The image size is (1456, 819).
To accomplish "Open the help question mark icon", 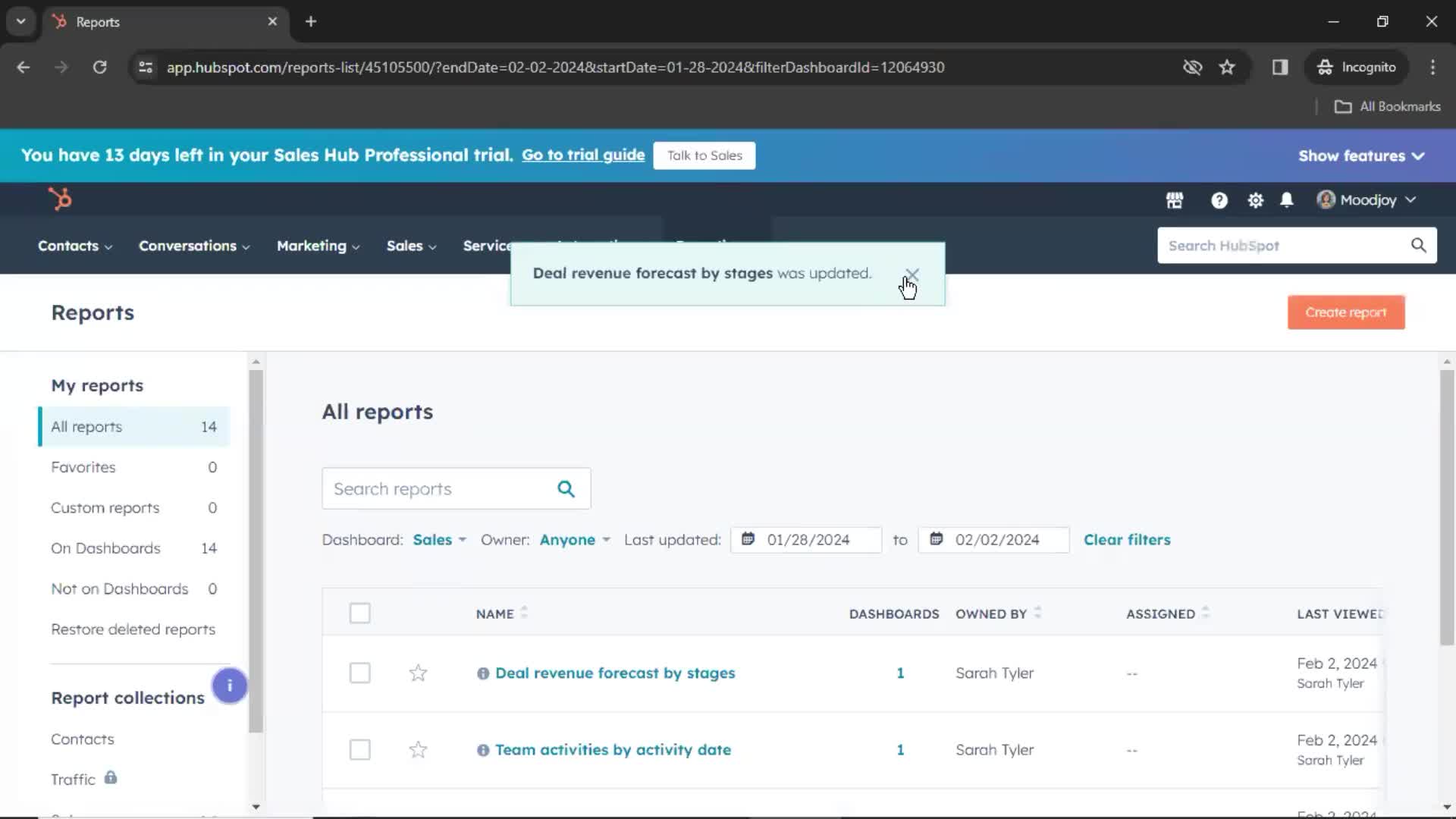I will tap(1219, 200).
